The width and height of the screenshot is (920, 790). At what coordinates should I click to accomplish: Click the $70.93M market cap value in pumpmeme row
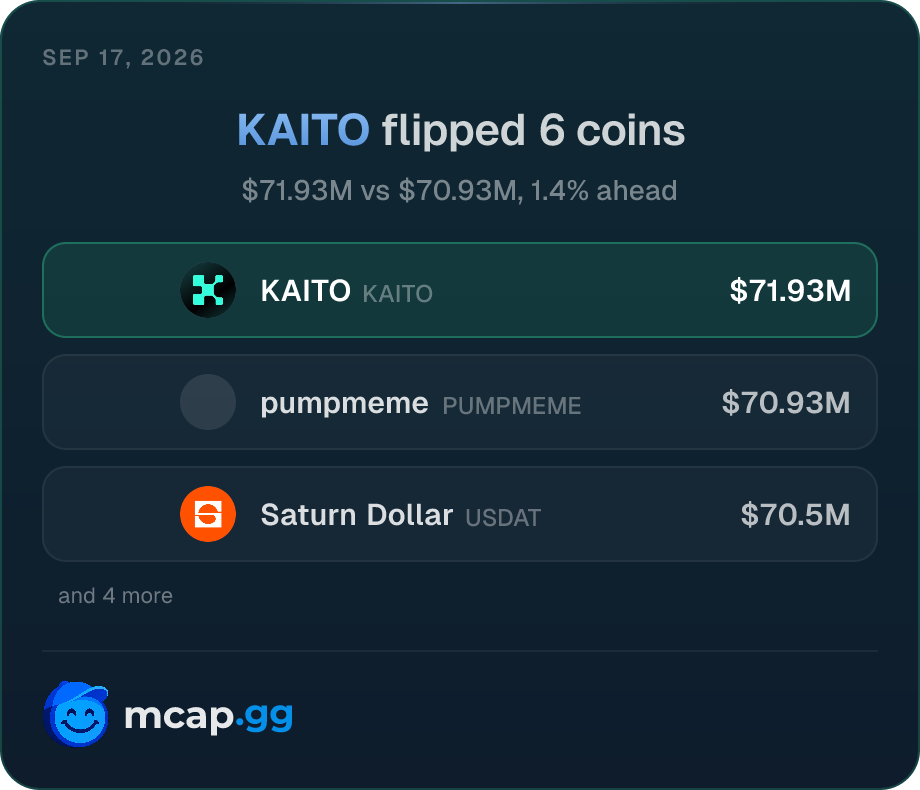click(786, 403)
